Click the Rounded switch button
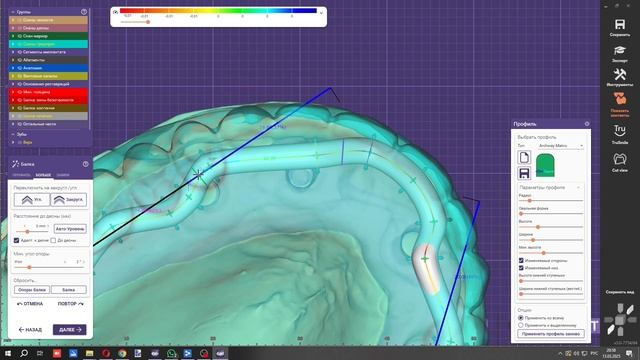640x360 pixels. pos(69,200)
